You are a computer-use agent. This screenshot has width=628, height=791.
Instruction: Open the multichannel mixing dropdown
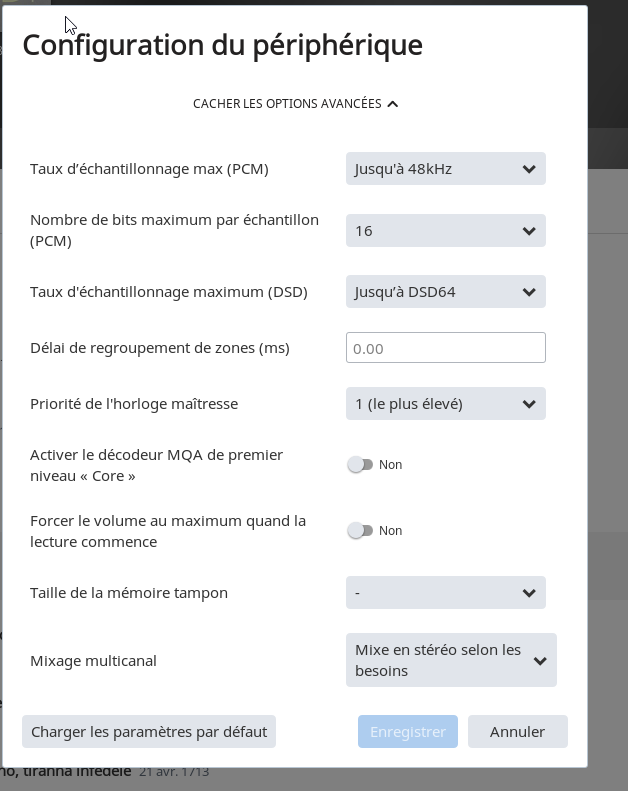tap(450, 660)
